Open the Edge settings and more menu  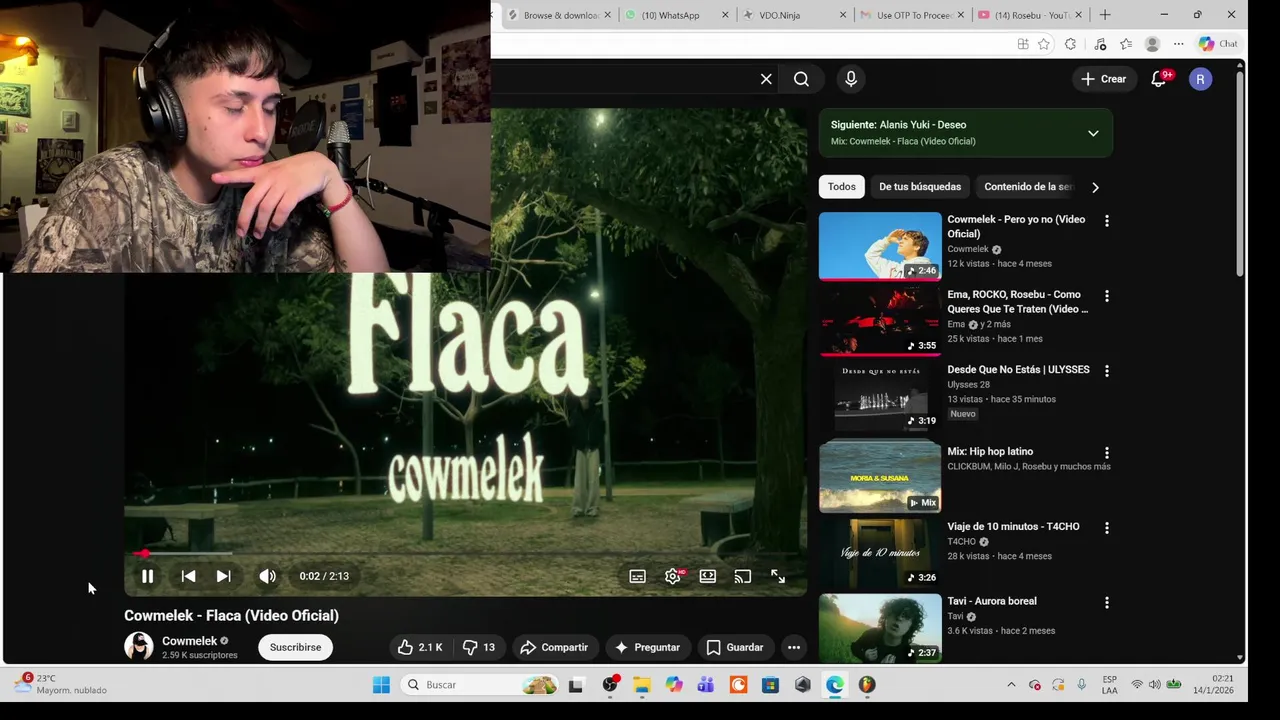point(1179,44)
